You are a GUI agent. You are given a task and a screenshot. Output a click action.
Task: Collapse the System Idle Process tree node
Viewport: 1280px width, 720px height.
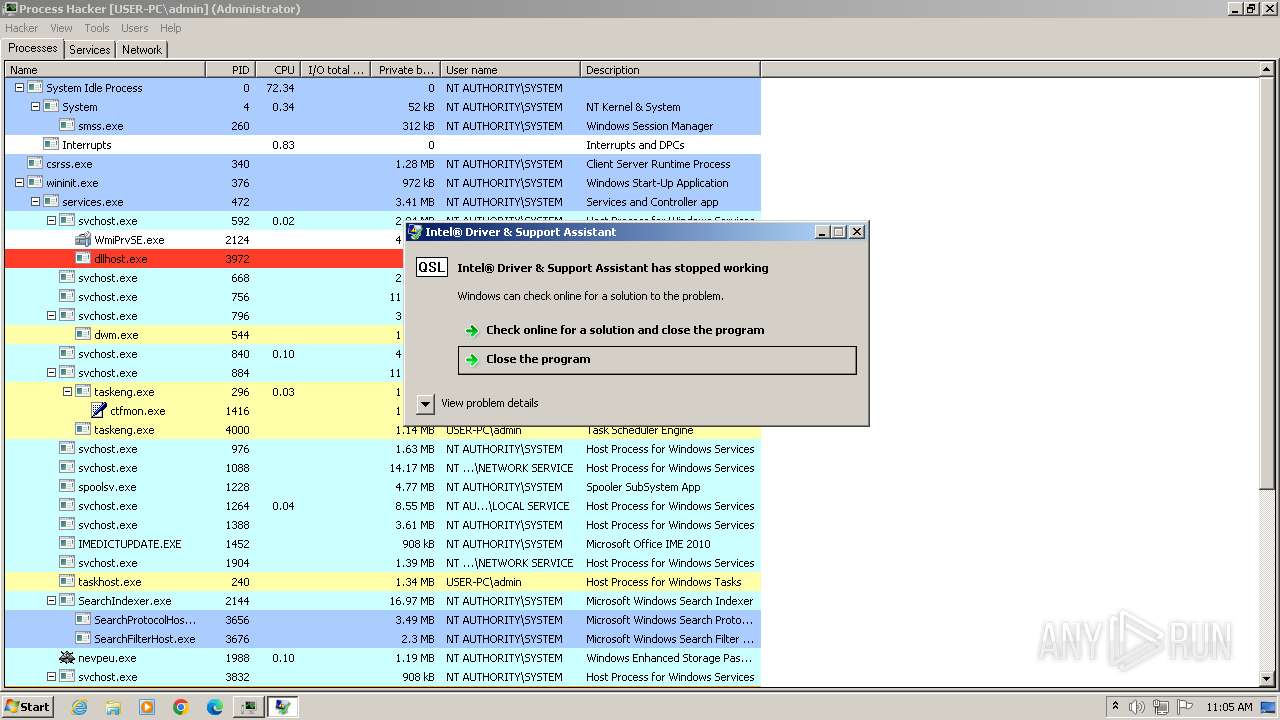click(x=19, y=88)
